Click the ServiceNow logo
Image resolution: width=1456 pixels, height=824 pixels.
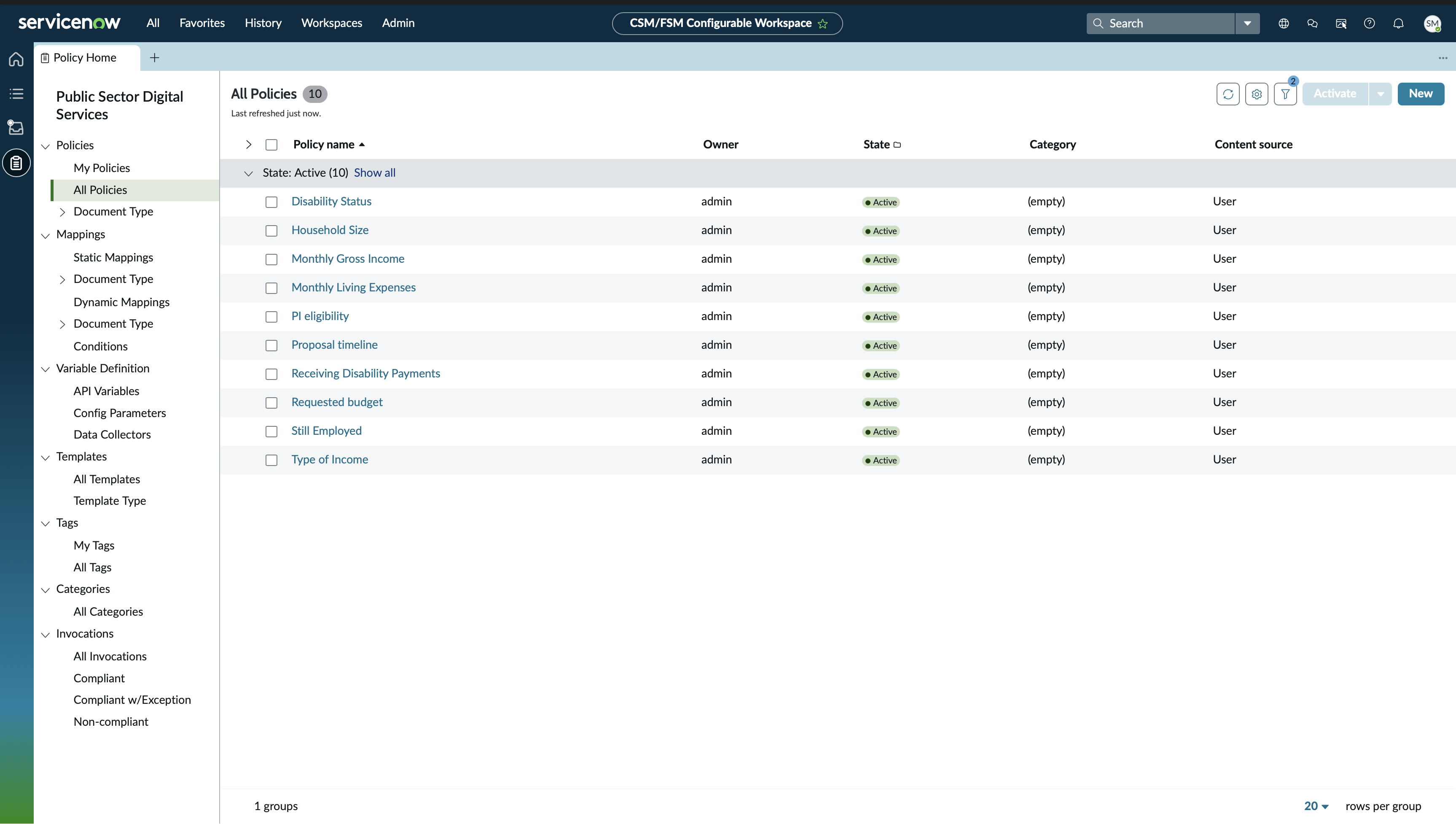(69, 23)
